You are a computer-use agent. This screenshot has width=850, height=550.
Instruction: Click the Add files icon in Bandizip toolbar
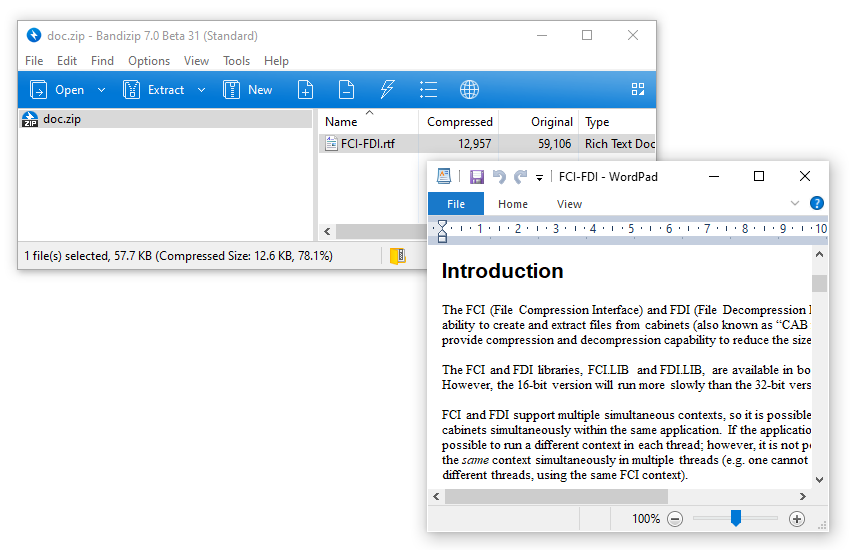coord(306,90)
